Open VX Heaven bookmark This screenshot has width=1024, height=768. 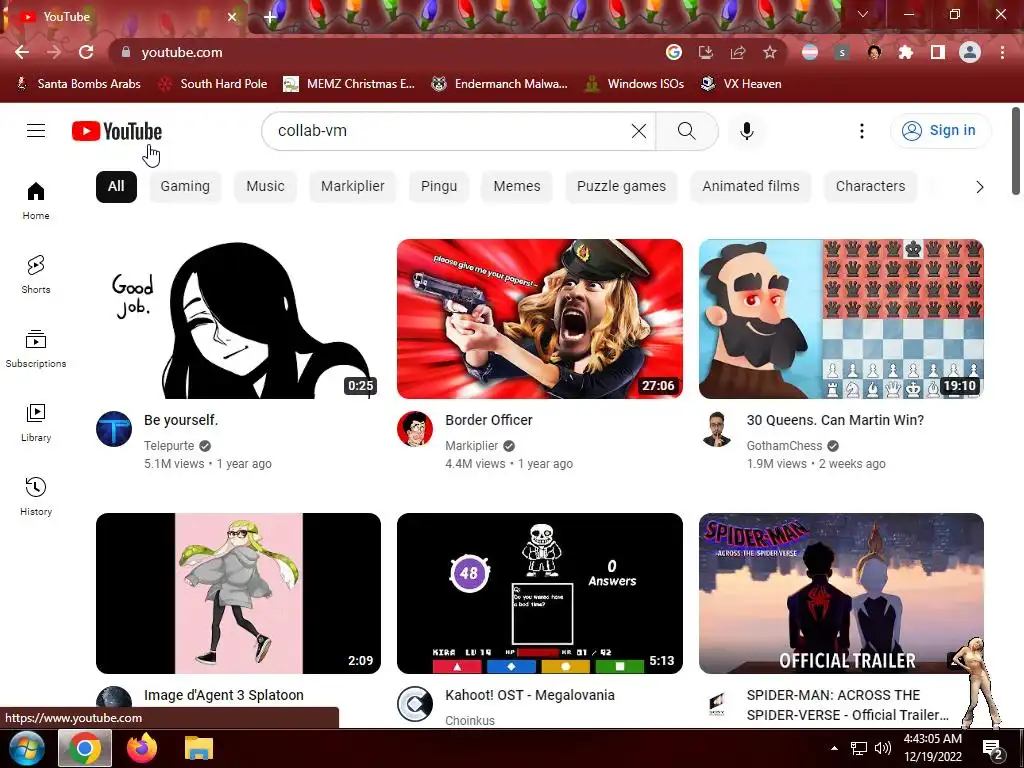click(741, 84)
